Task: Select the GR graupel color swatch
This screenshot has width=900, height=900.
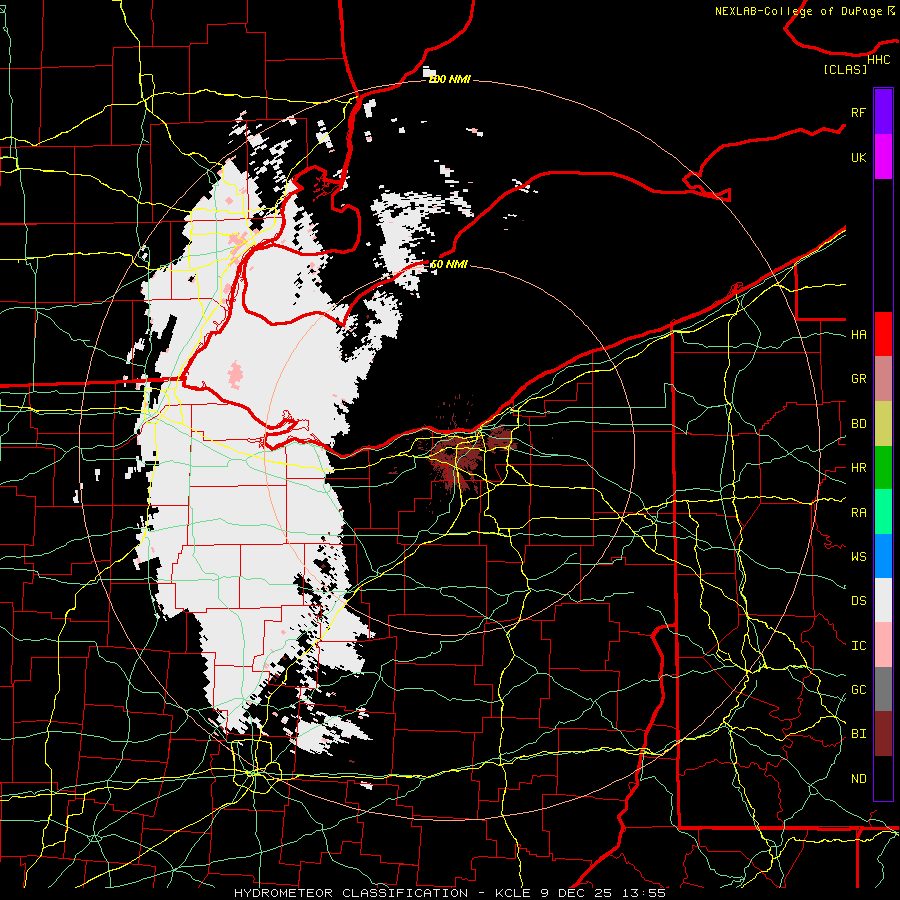Action: [883, 379]
